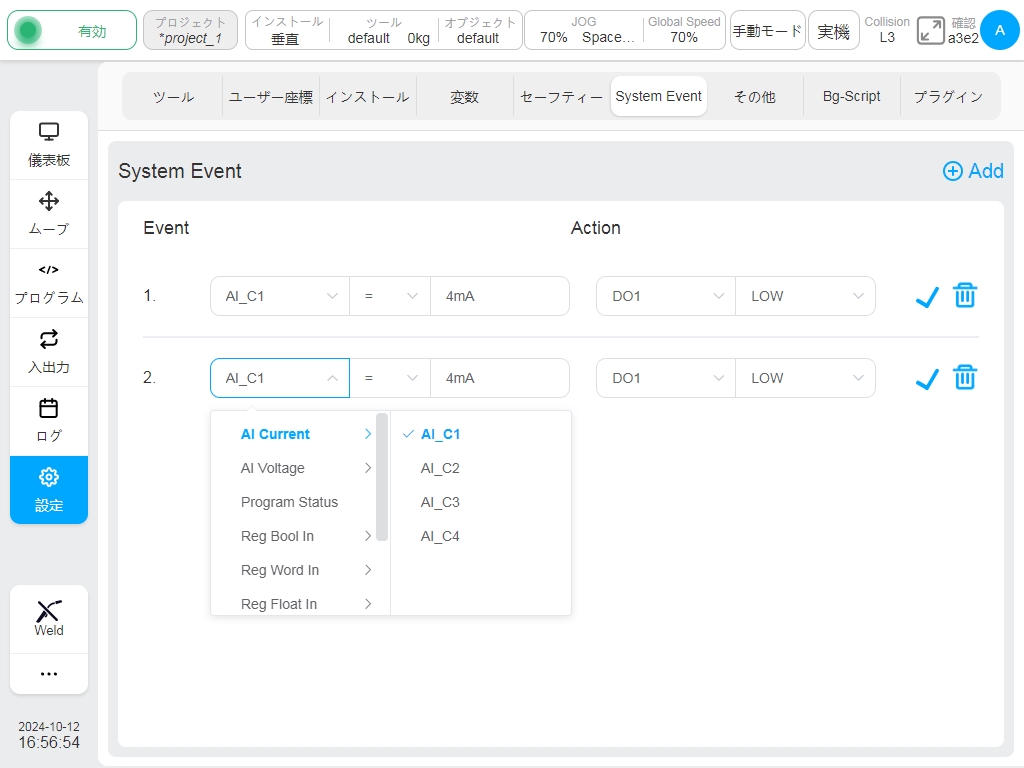Screen dimensions: 1024x768
Task: Open the user avatar A menu
Action: [x=999, y=30]
